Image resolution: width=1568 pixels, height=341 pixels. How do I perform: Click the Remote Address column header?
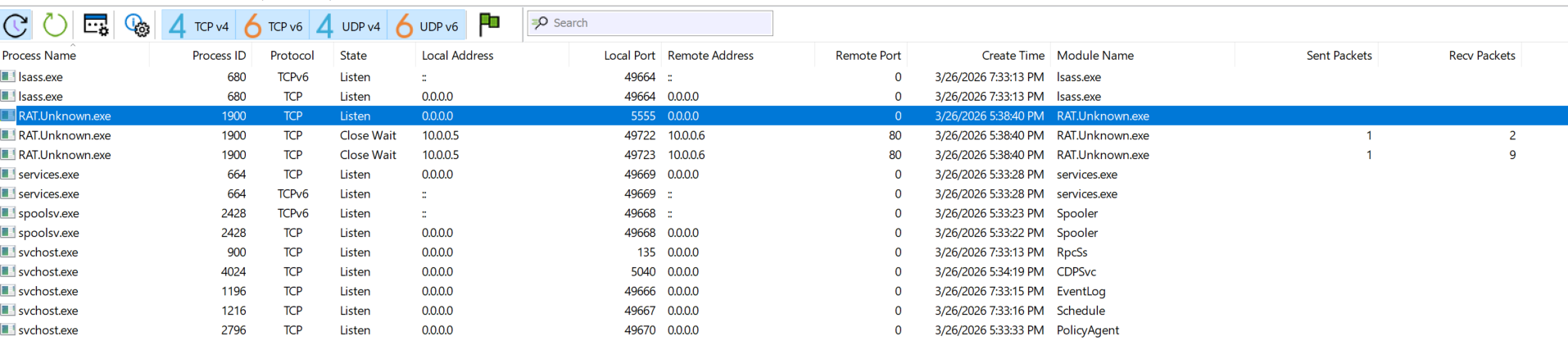(710, 56)
